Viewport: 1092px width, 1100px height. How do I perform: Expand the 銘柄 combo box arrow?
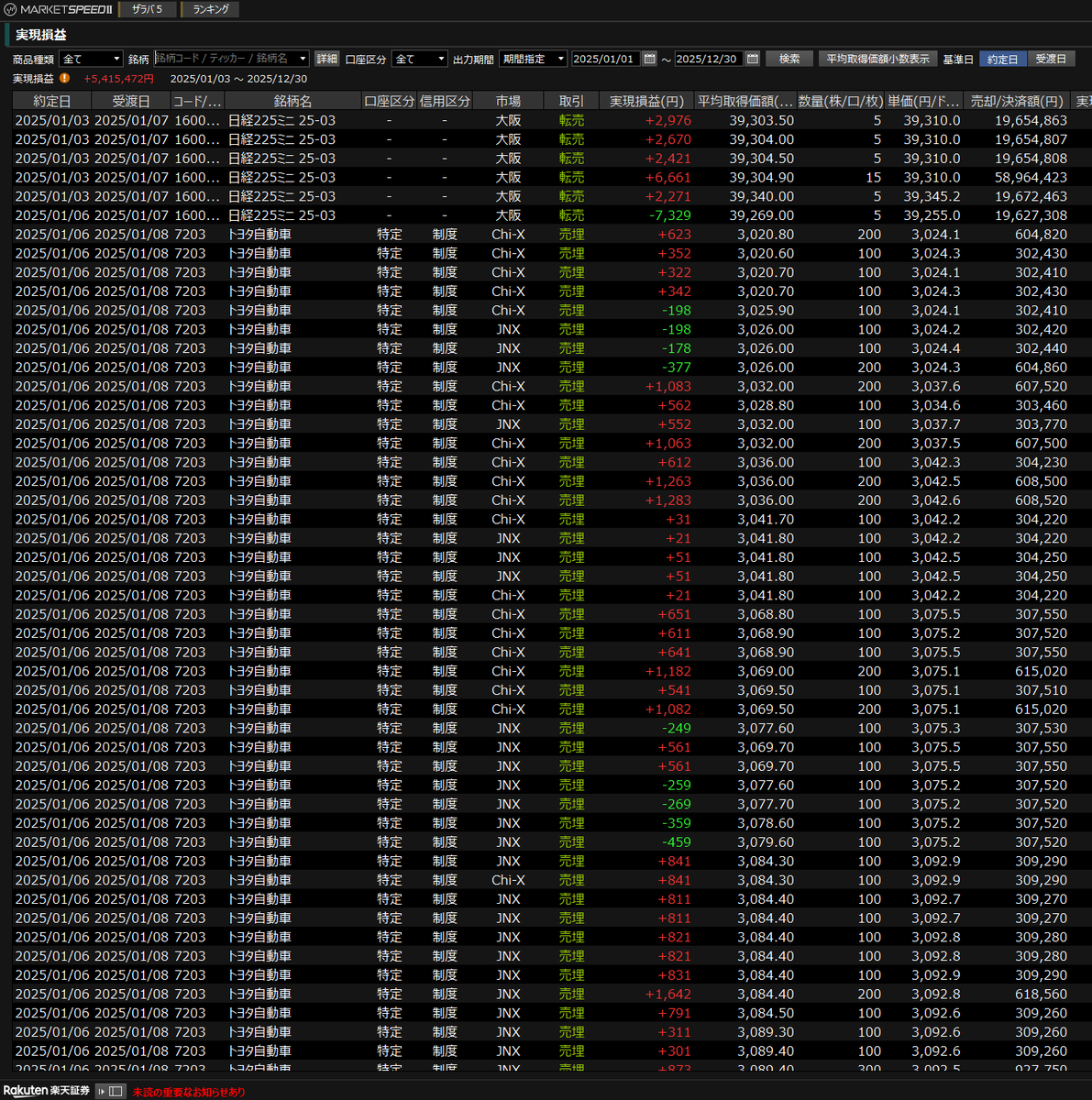[303, 59]
